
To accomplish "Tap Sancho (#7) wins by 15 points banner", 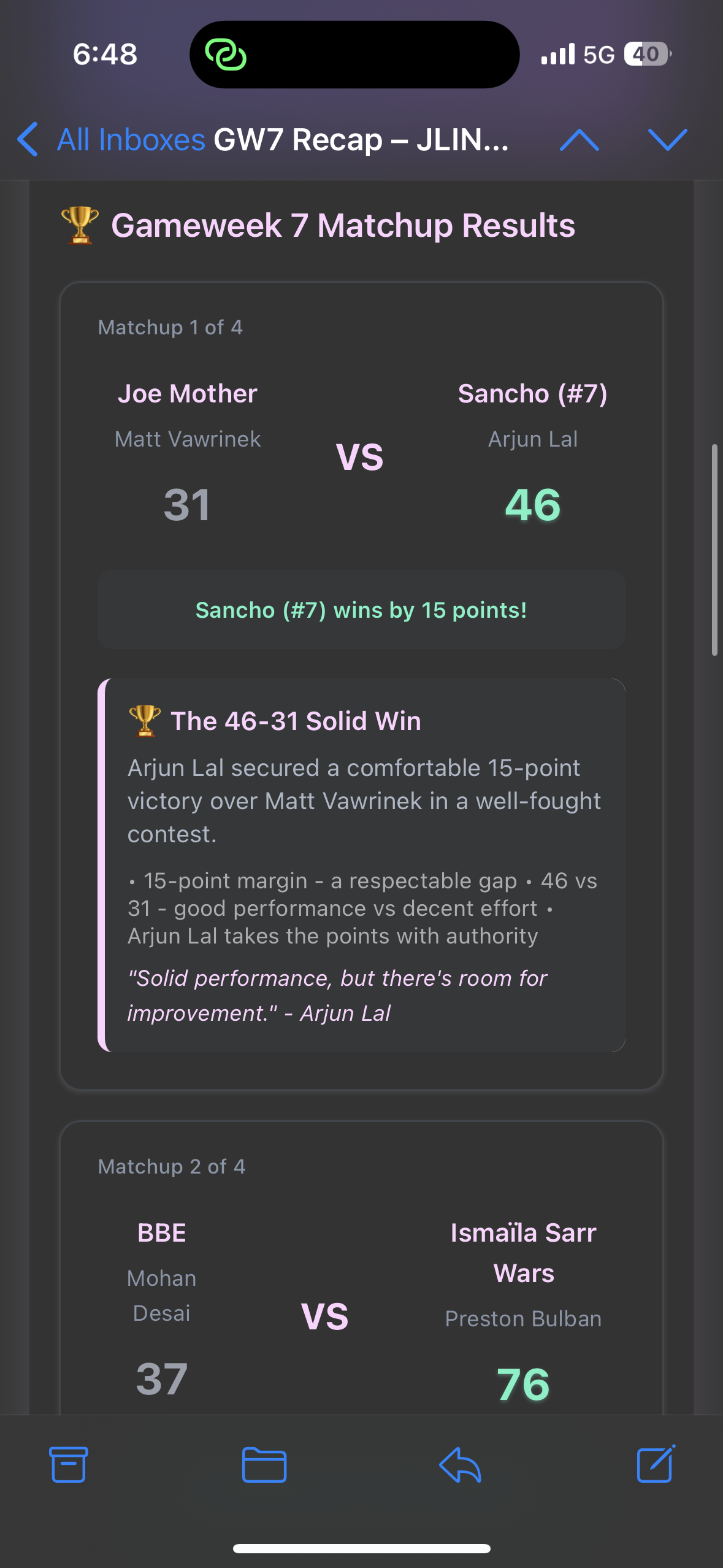I will click(361, 610).
